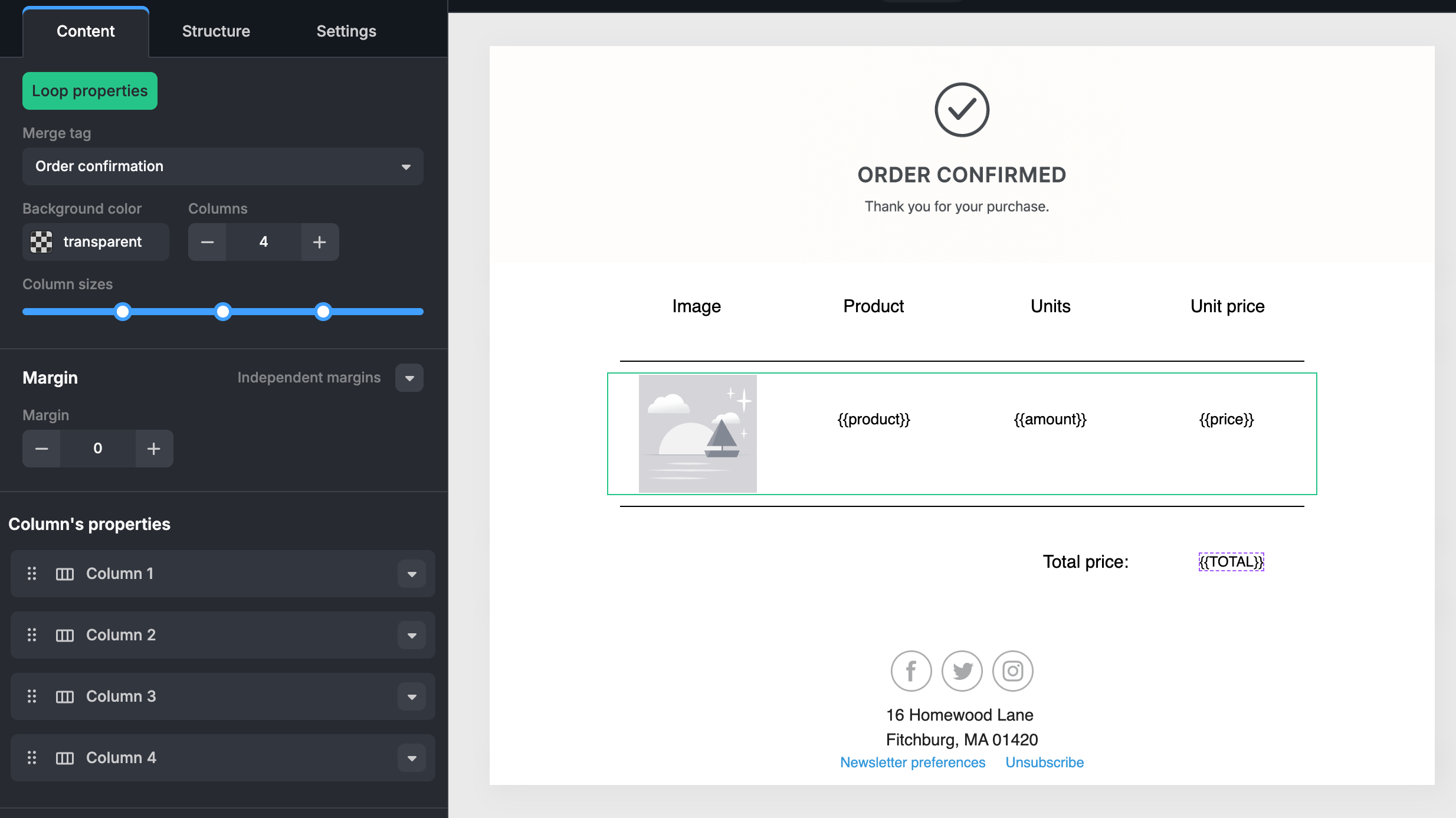Switch to the Structure tab

point(216,31)
